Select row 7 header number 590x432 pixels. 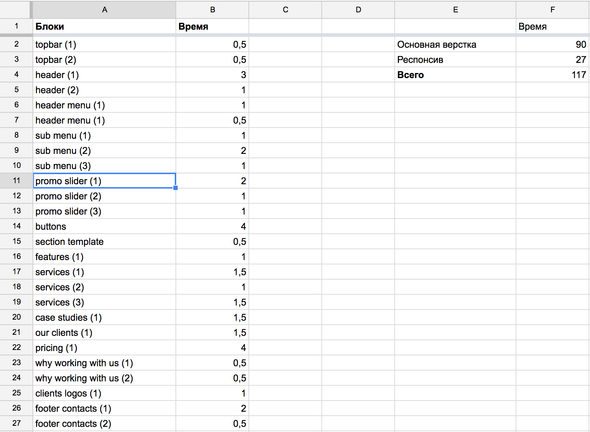click(16, 120)
